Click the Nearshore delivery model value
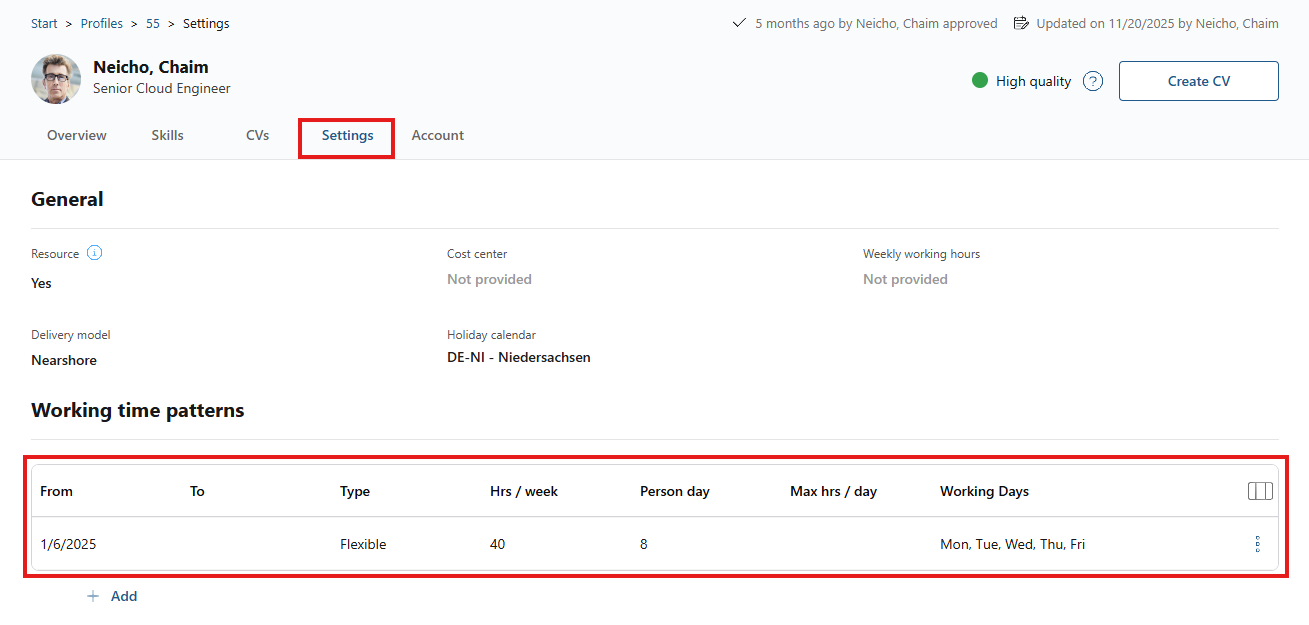 click(x=64, y=360)
